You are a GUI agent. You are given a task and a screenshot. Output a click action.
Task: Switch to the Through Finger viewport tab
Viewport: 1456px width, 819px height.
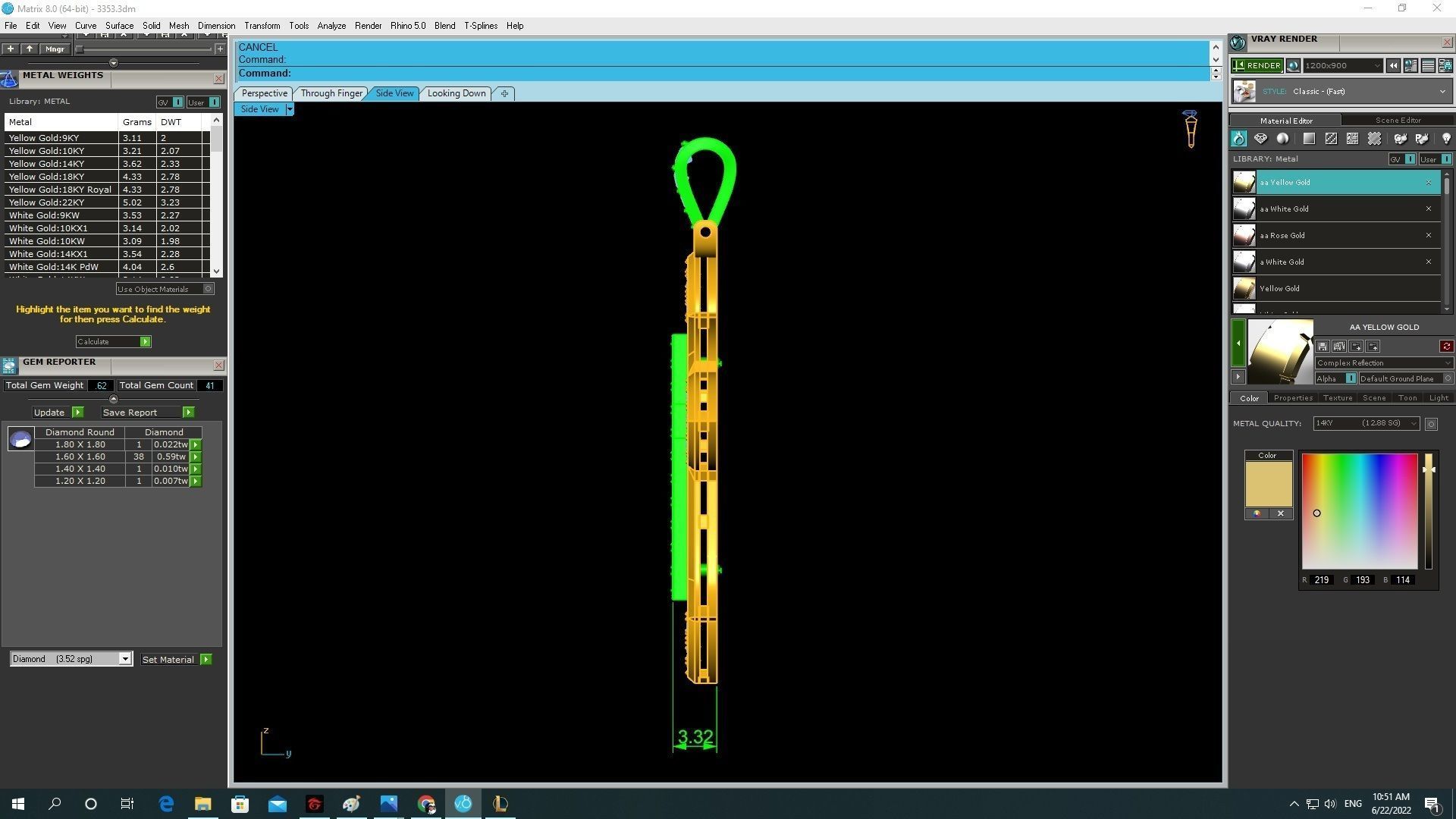coord(331,93)
